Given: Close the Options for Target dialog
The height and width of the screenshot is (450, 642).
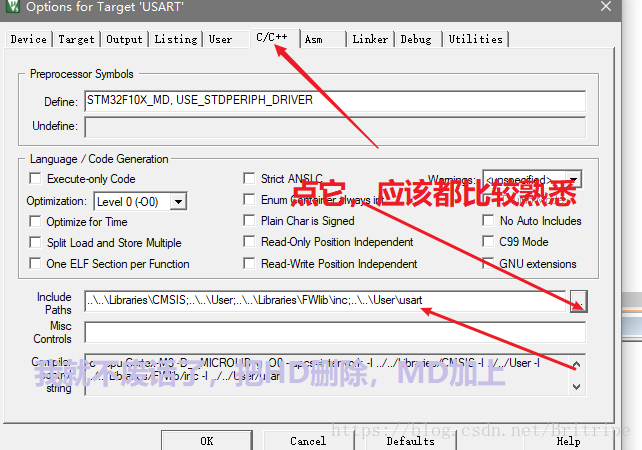Looking at the screenshot, I should 606,6.
